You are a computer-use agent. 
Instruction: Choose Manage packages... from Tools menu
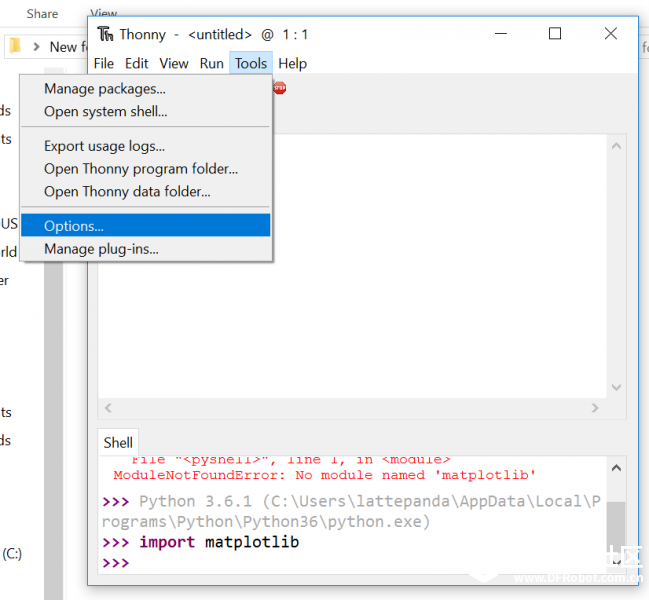coord(146,89)
